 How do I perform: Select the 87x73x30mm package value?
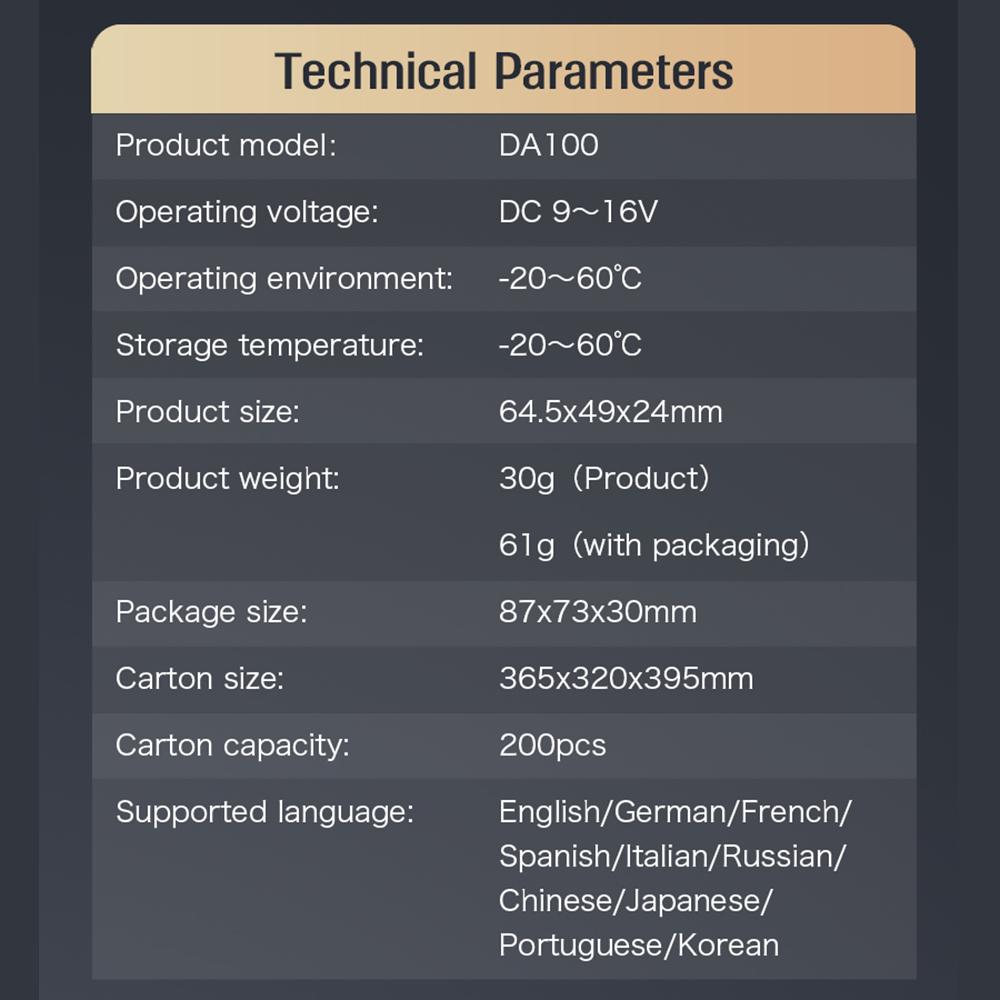pyautogui.click(x=597, y=611)
